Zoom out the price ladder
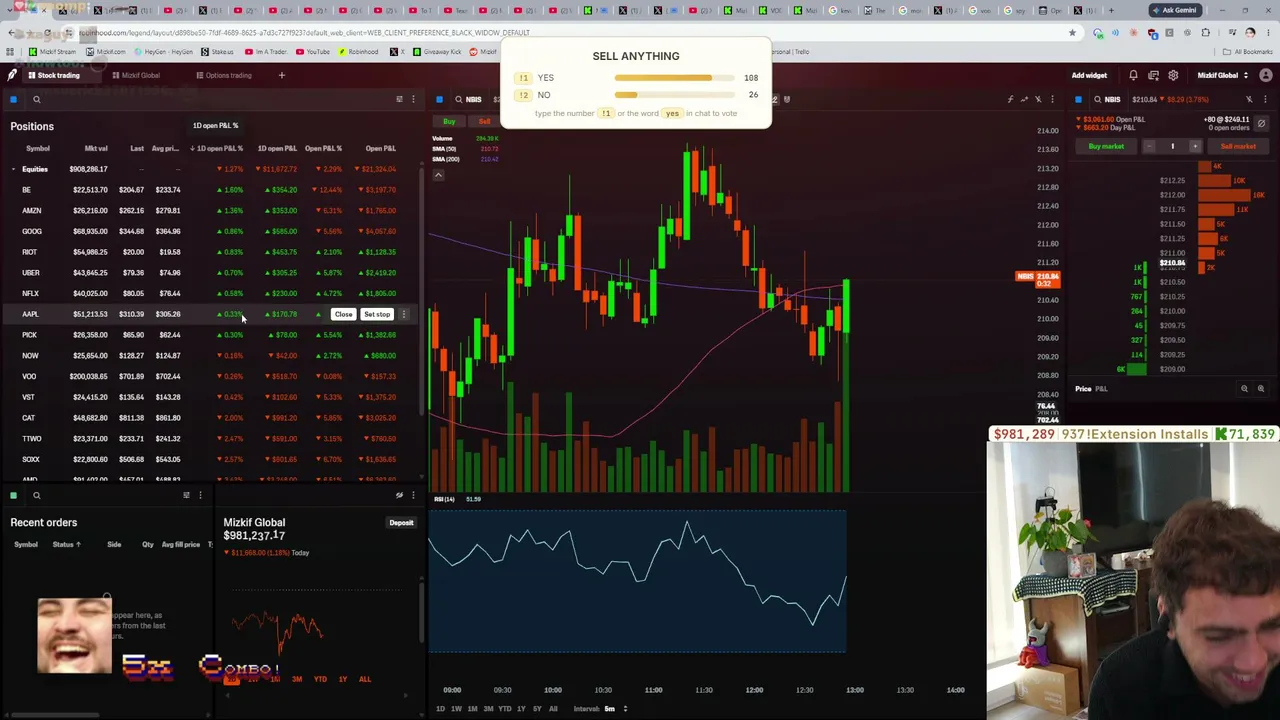The width and height of the screenshot is (1280, 720). 1245,389
